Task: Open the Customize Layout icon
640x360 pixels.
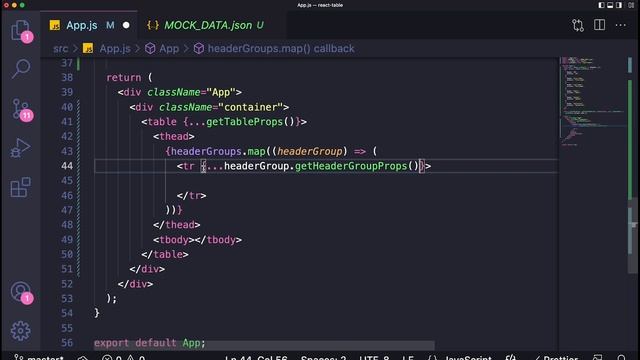Action: click(x=631, y=5)
